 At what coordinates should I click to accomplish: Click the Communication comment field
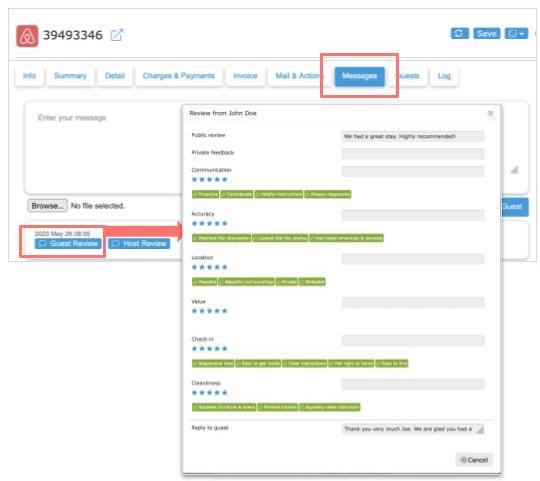point(413,171)
